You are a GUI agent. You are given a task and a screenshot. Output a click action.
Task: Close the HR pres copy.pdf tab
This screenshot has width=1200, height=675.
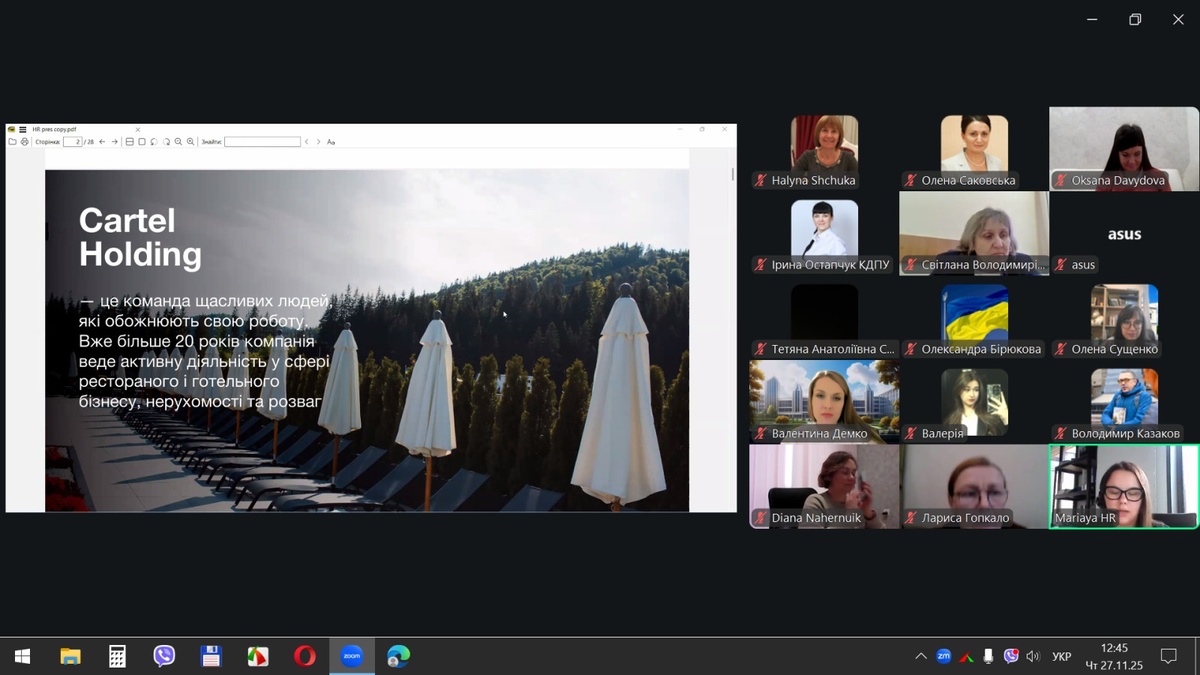(x=138, y=129)
